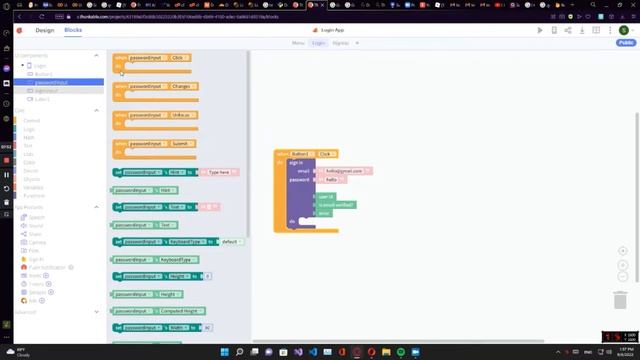Image resolution: width=640 pixels, height=360 pixels.
Task: Click the plus icon beside Ads
Action: coord(42,300)
